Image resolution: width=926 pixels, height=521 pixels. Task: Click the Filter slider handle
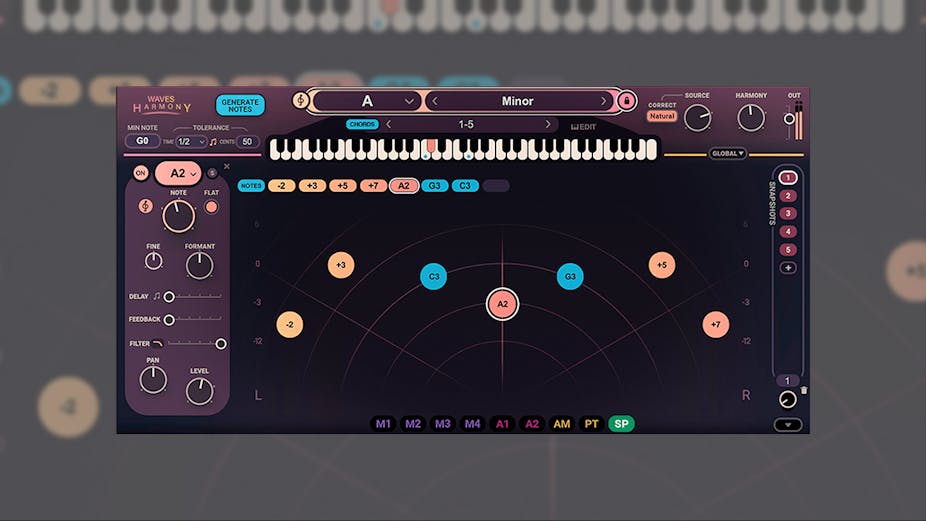point(221,344)
